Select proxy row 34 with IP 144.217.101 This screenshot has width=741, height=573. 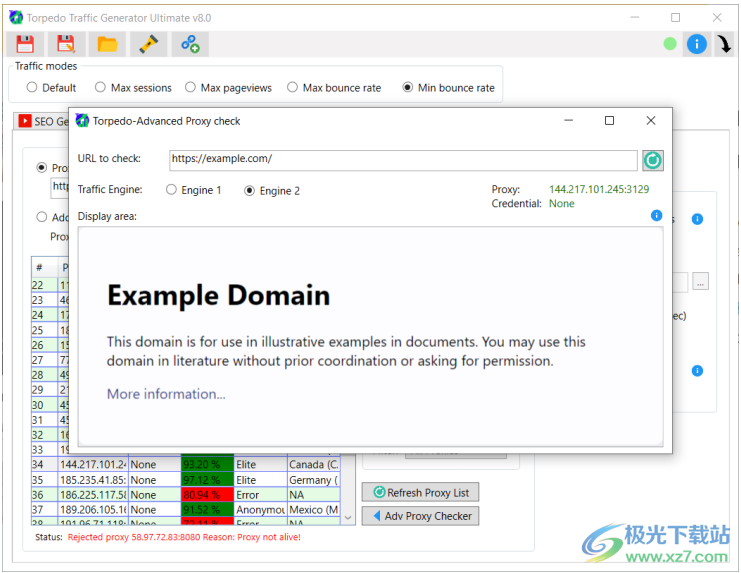[185, 464]
